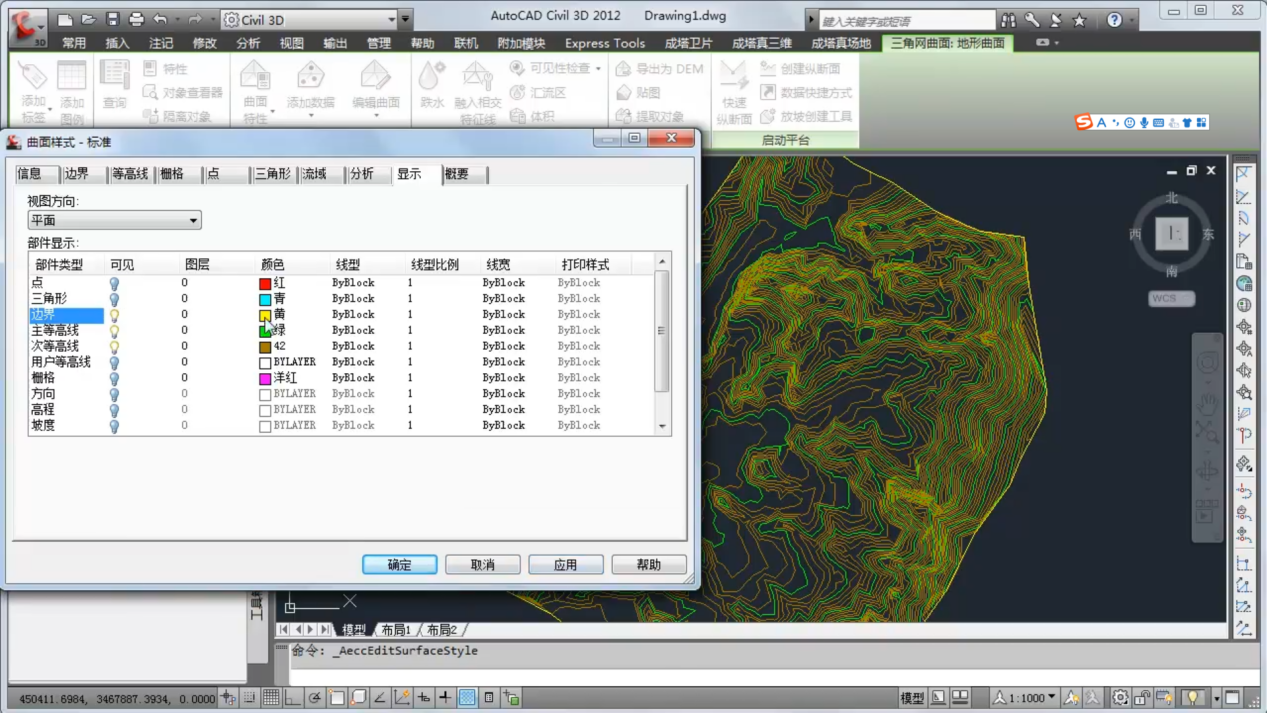
Task: Click the 模型 button in status bar
Action: pyautogui.click(x=912, y=698)
